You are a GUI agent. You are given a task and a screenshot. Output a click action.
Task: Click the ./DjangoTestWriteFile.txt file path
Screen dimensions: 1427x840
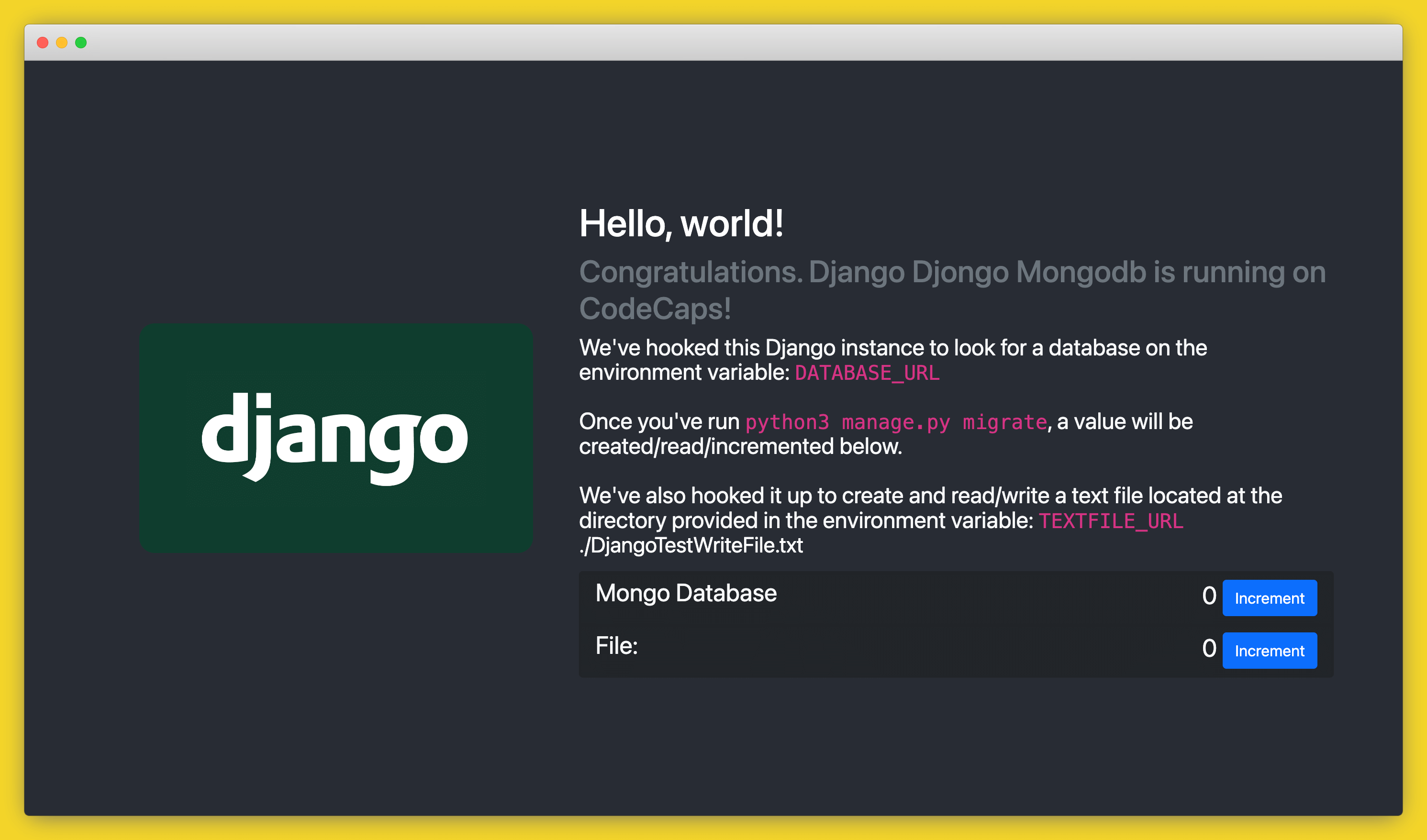coord(690,545)
